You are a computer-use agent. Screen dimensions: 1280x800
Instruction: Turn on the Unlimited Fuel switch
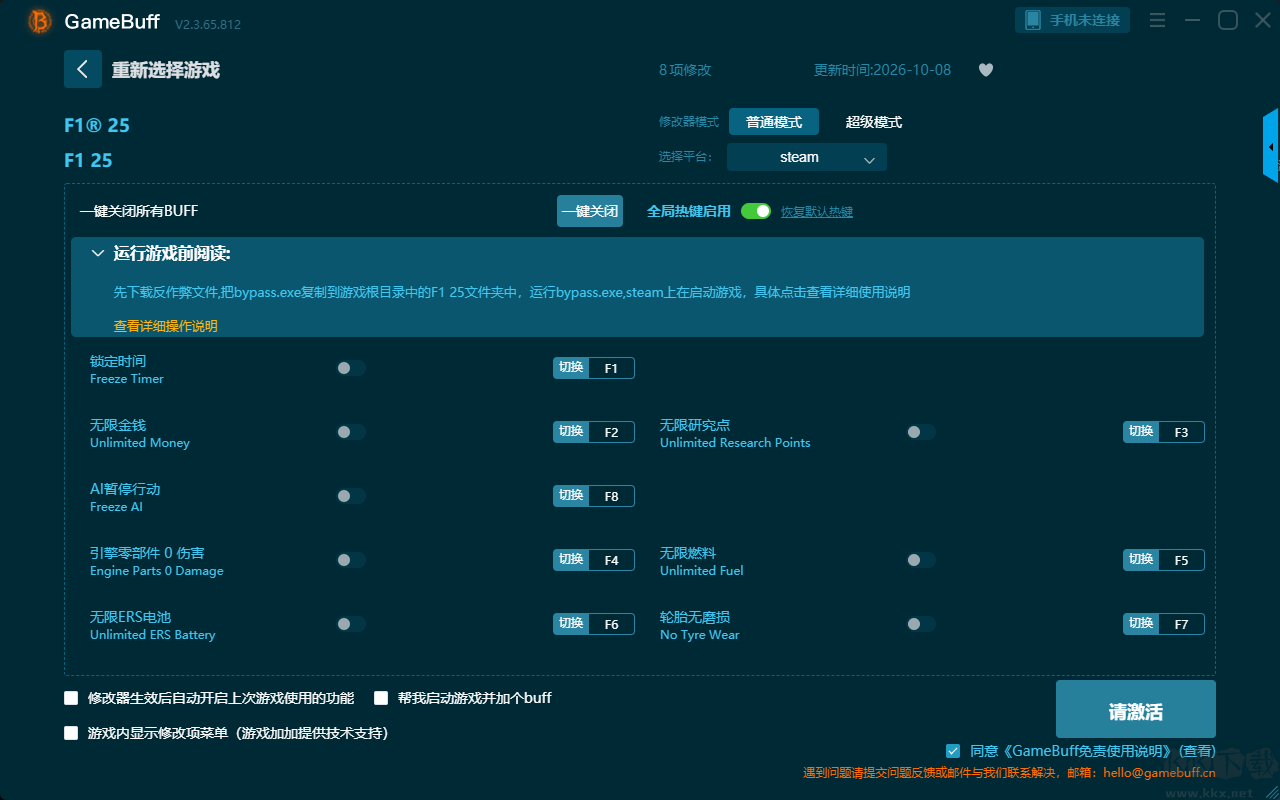click(921, 560)
